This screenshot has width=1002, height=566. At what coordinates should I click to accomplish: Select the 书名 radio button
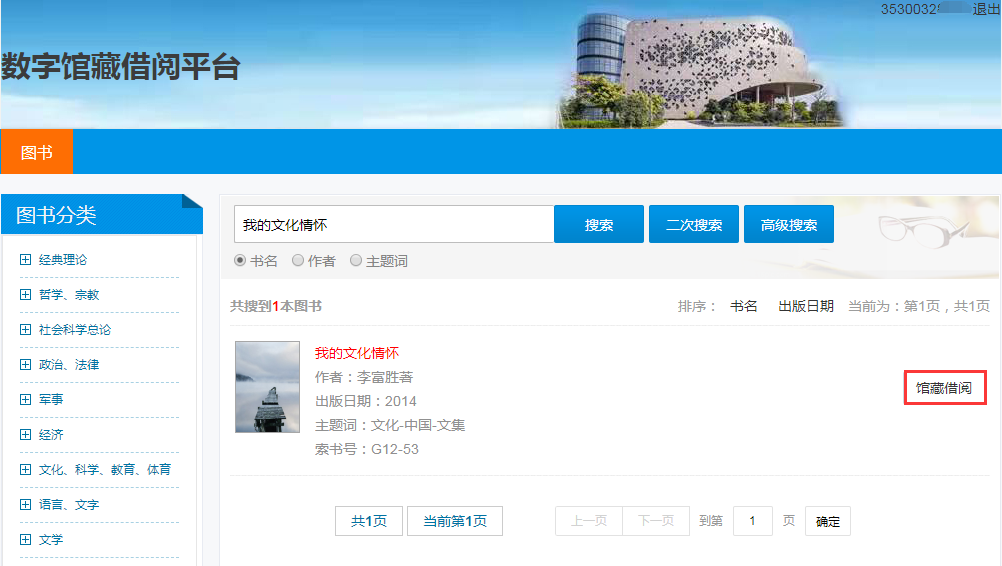coord(240,261)
